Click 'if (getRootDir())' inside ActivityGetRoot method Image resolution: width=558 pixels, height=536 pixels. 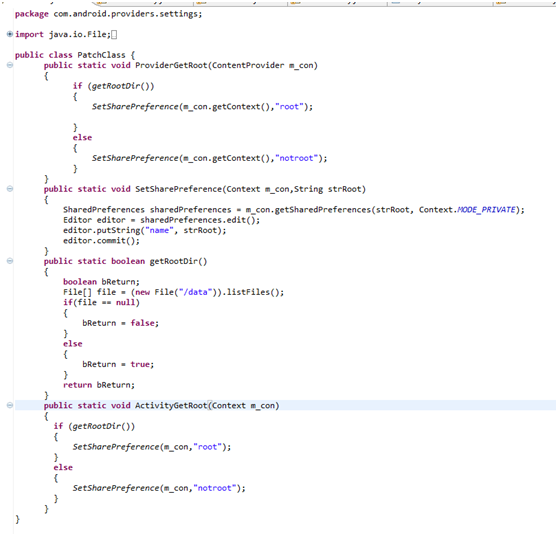[x=94, y=426]
